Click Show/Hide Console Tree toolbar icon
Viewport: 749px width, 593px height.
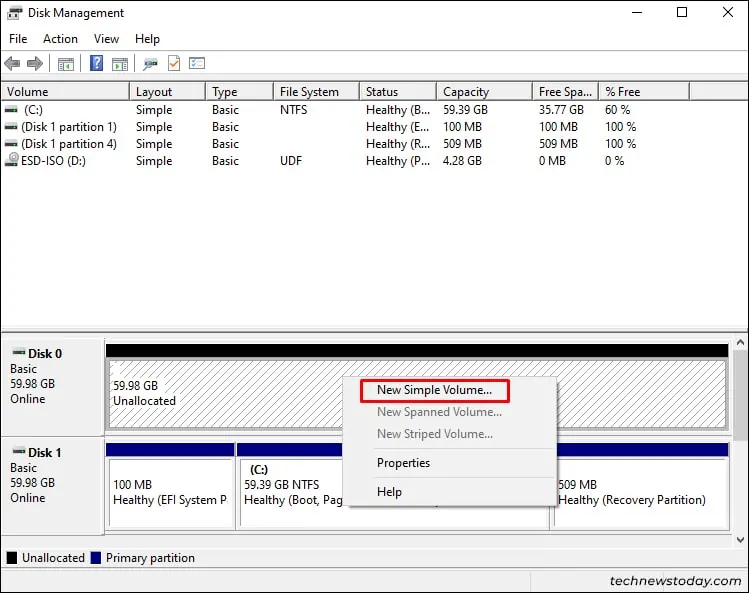point(66,64)
